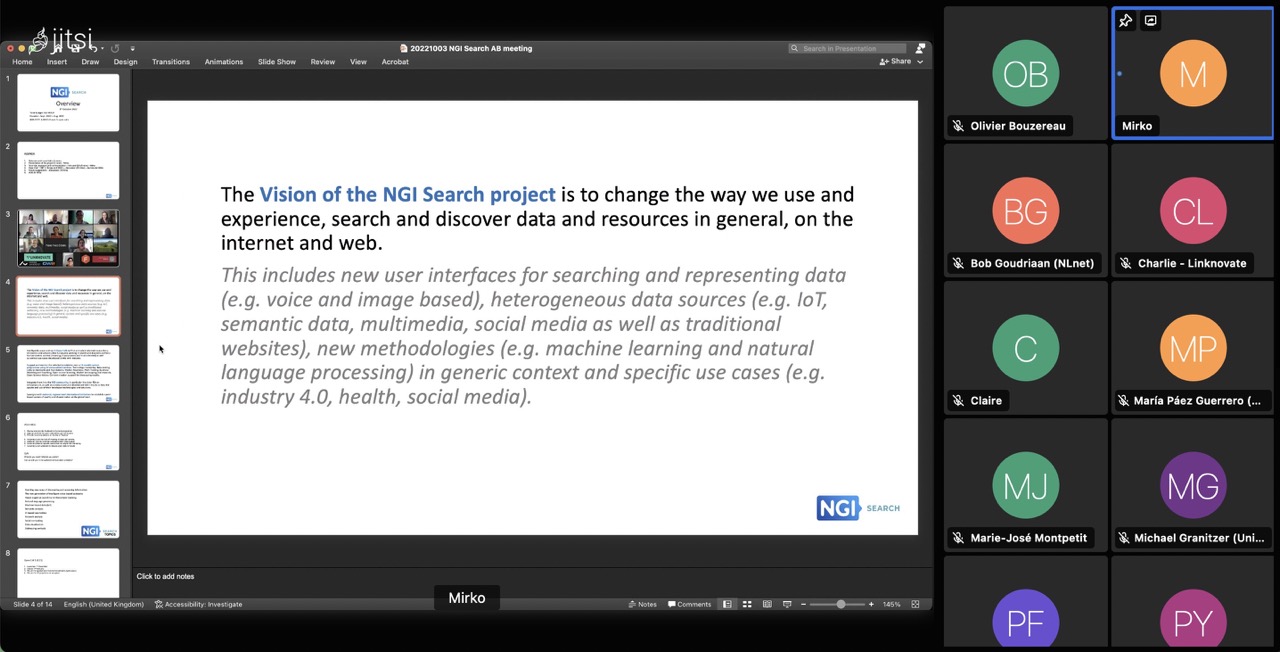Select slide 3 photo thumbnail
This screenshot has width=1280, height=652.
pyautogui.click(x=68, y=238)
